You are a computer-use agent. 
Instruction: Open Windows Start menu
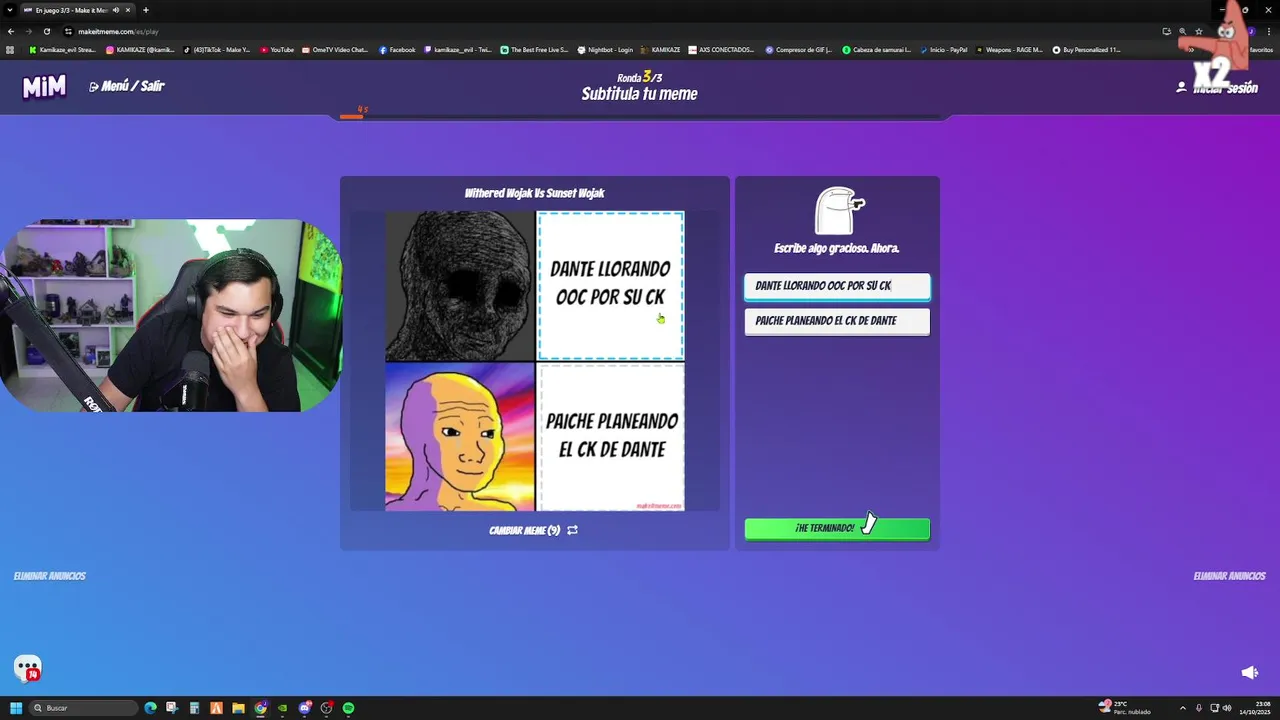(15, 708)
